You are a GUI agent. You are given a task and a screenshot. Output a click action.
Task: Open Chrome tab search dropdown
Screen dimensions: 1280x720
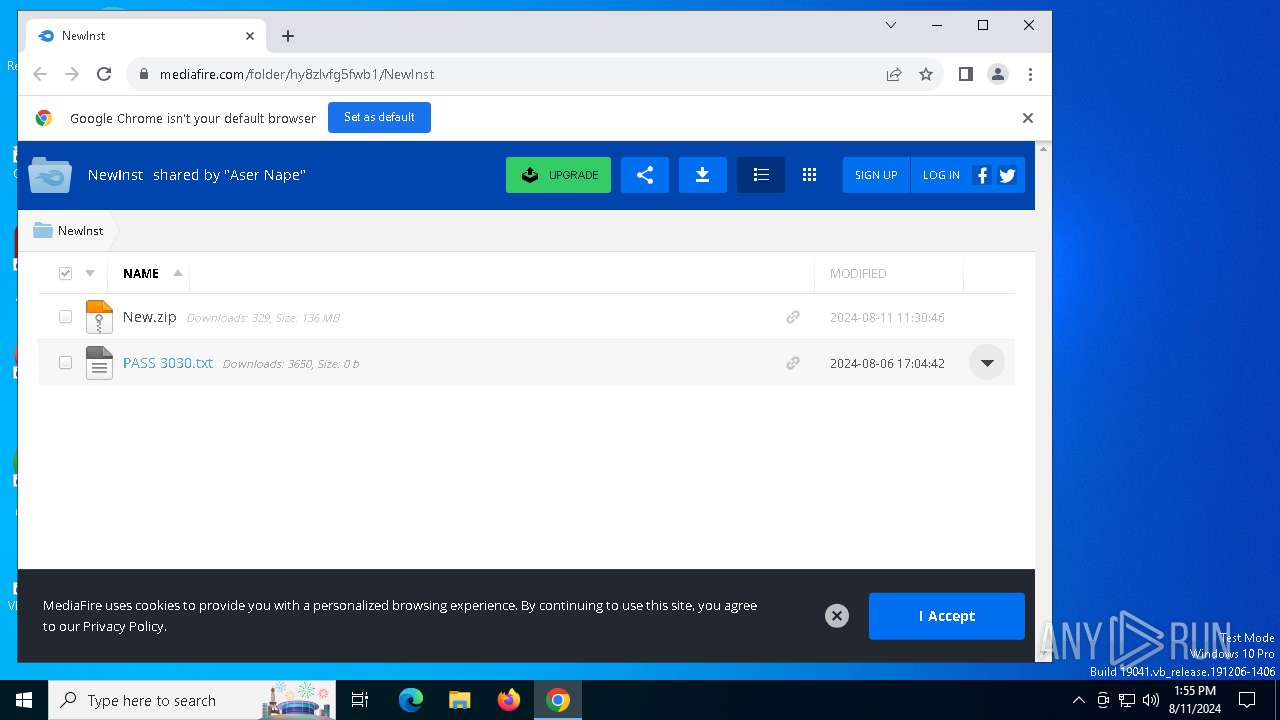(891, 25)
